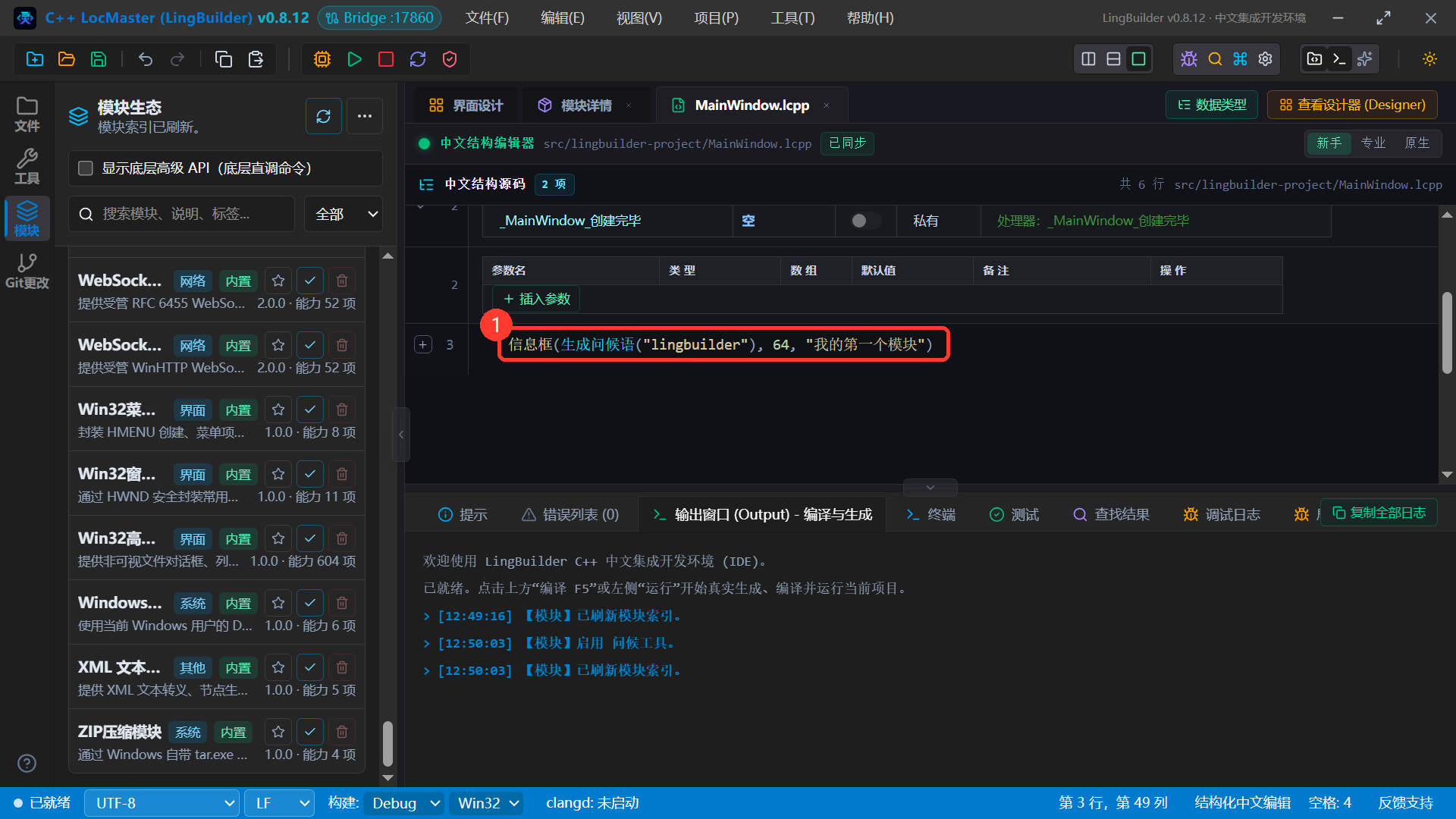Expand code line 3 with the plus box
Screen dimensions: 1456x819
(x=423, y=344)
